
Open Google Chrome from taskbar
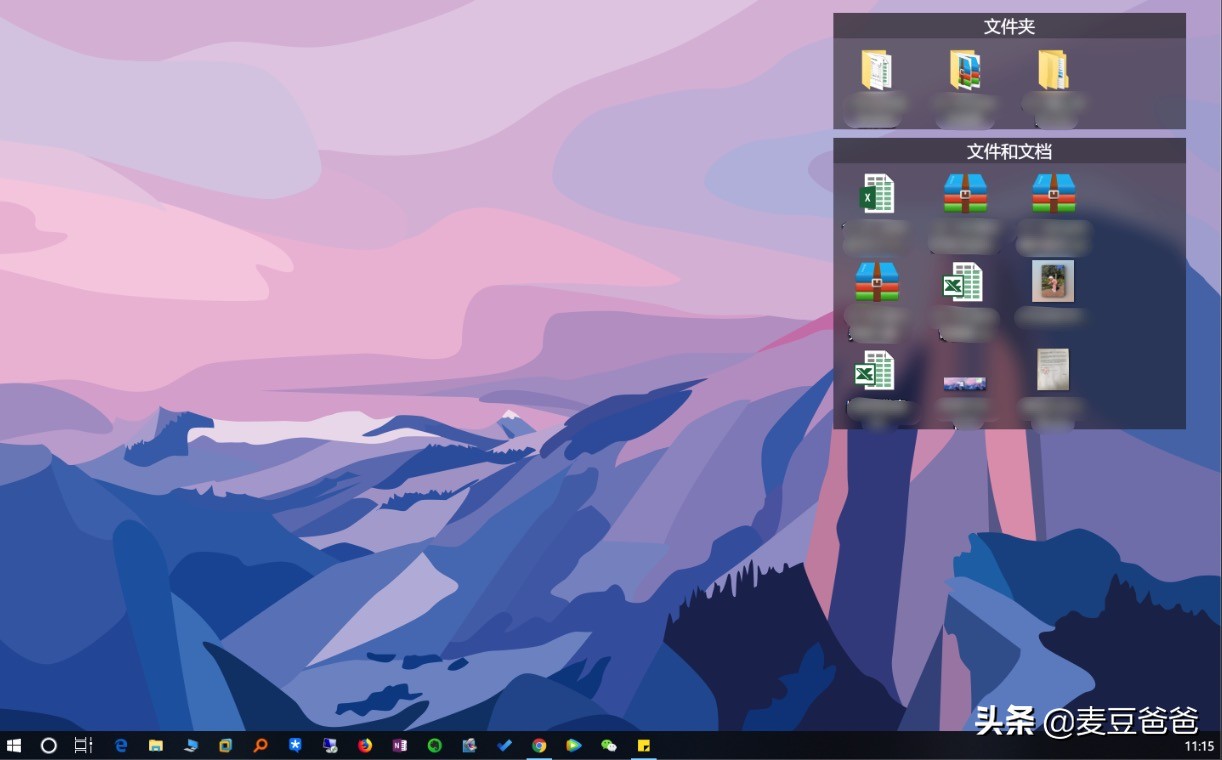click(539, 745)
